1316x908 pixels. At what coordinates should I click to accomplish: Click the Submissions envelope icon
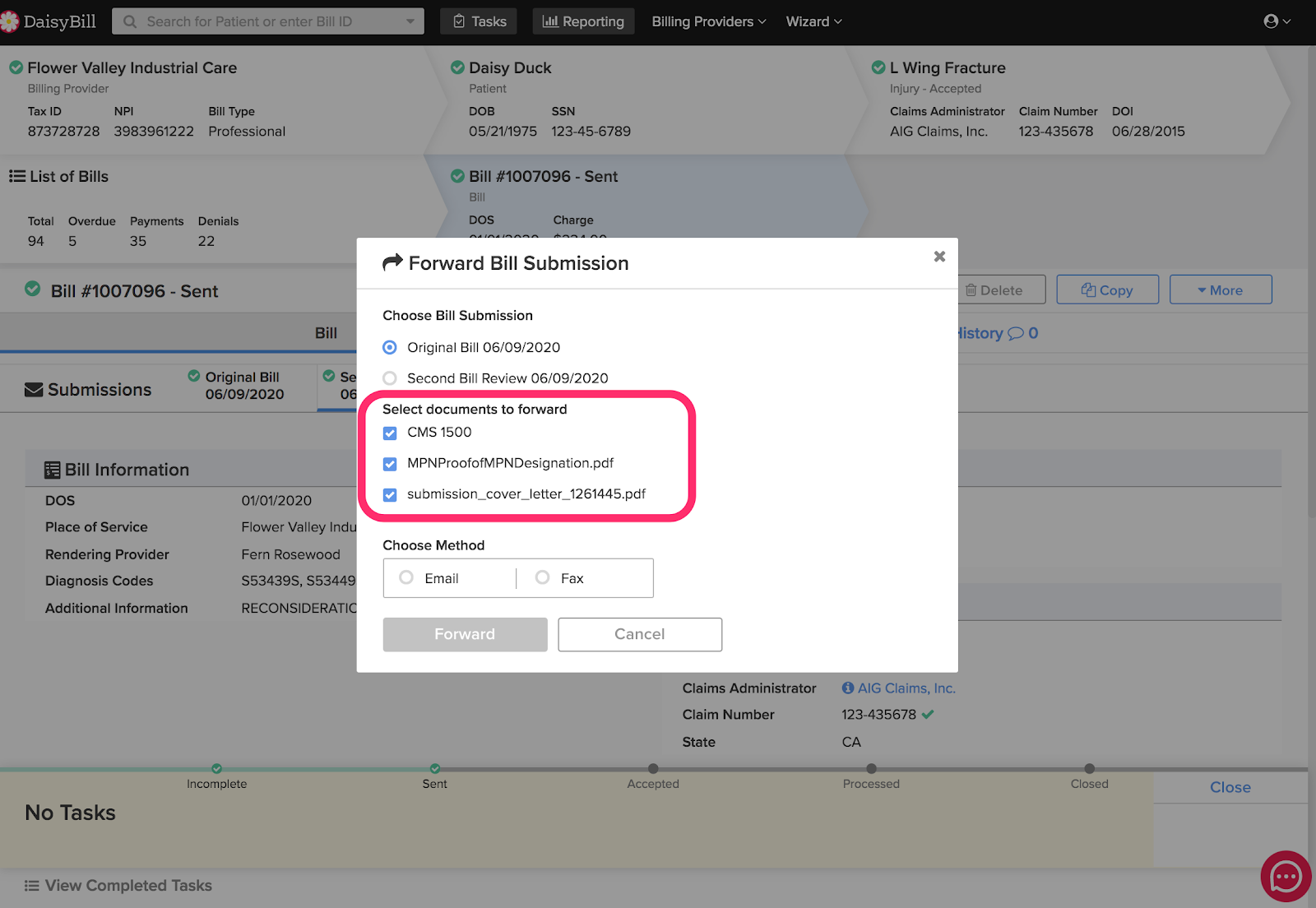pyautogui.click(x=34, y=390)
